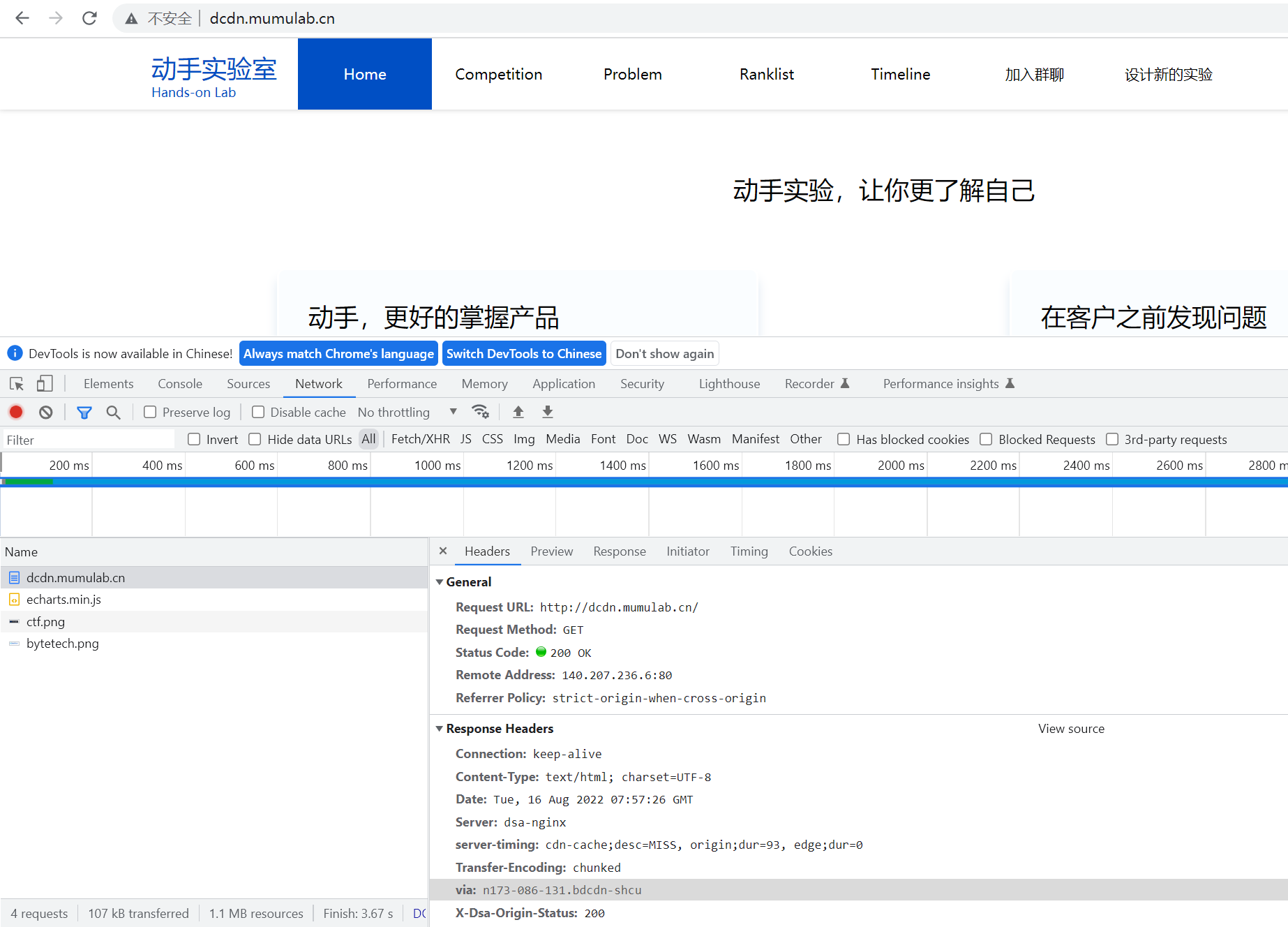Click the import HAR upload arrow icon

pyautogui.click(x=518, y=412)
